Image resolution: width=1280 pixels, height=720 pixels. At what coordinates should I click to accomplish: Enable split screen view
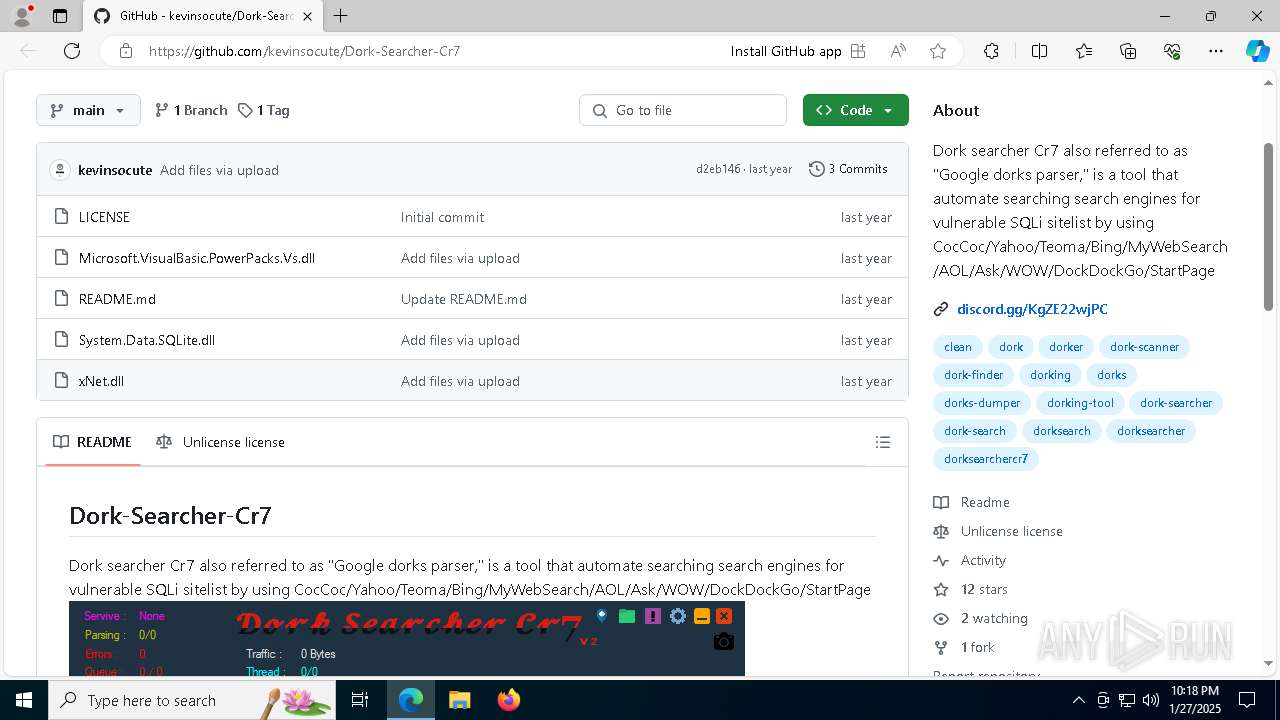coord(1039,51)
